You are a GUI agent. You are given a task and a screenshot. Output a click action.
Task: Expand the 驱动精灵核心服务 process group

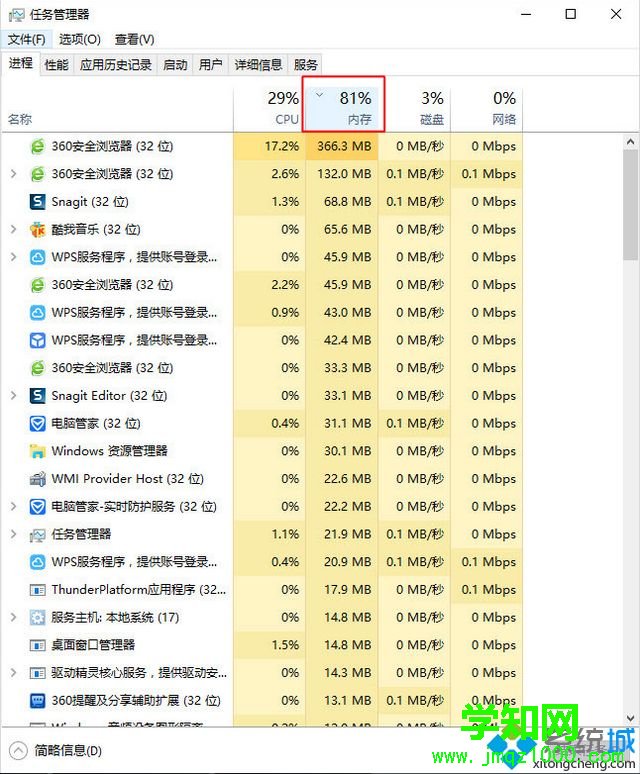point(14,672)
